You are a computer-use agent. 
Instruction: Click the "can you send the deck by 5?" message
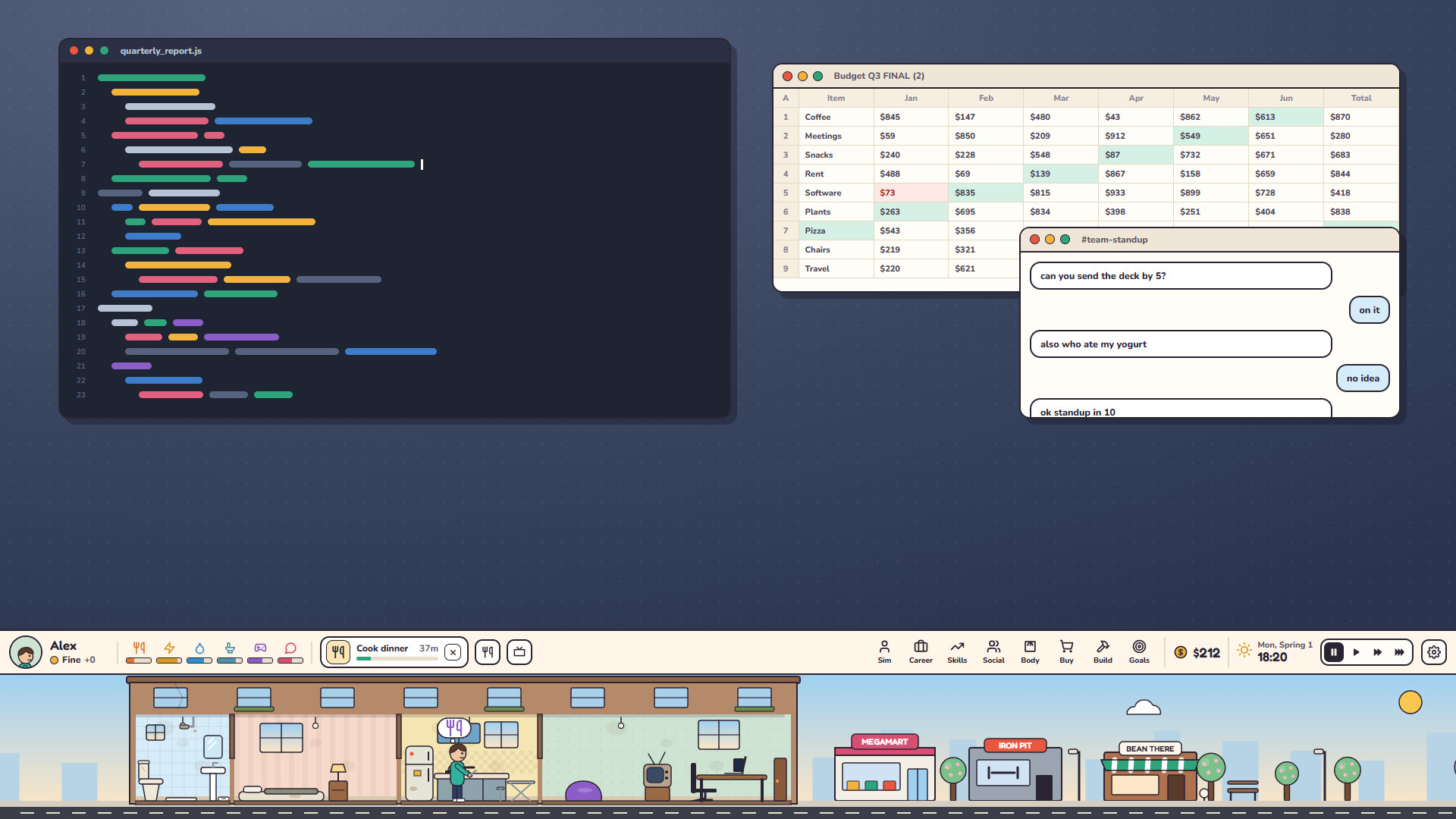(x=1181, y=276)
